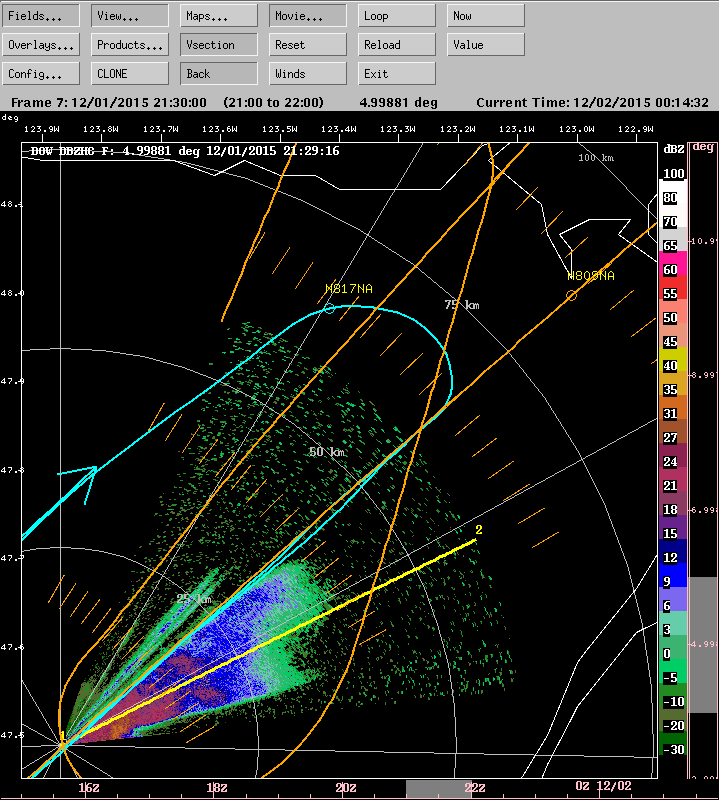Click the 16z mark on time axis
719x800 pixels.
pyautogui.click(x=89, y=787)
